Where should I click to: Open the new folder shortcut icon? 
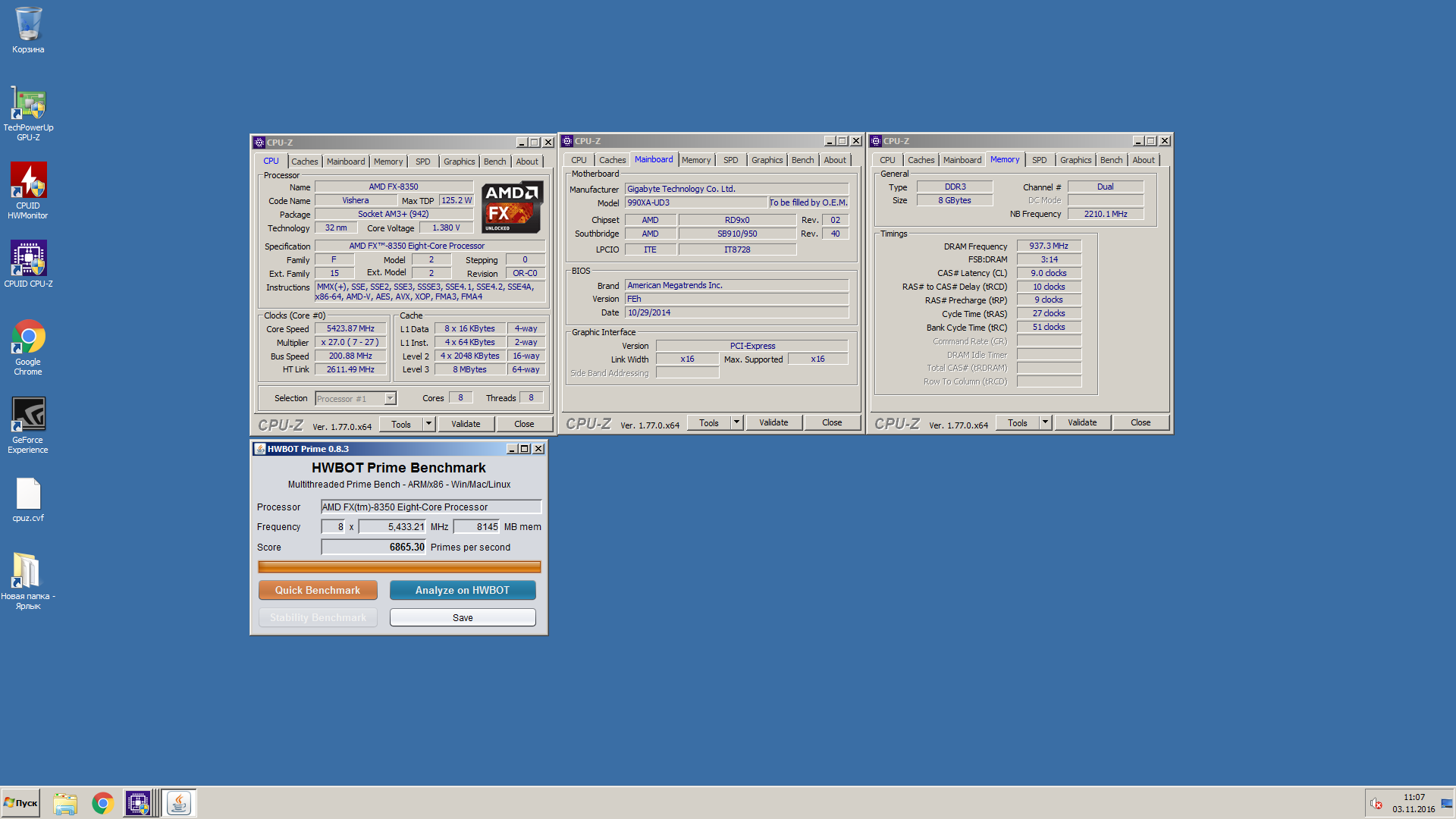click(28, 581)
